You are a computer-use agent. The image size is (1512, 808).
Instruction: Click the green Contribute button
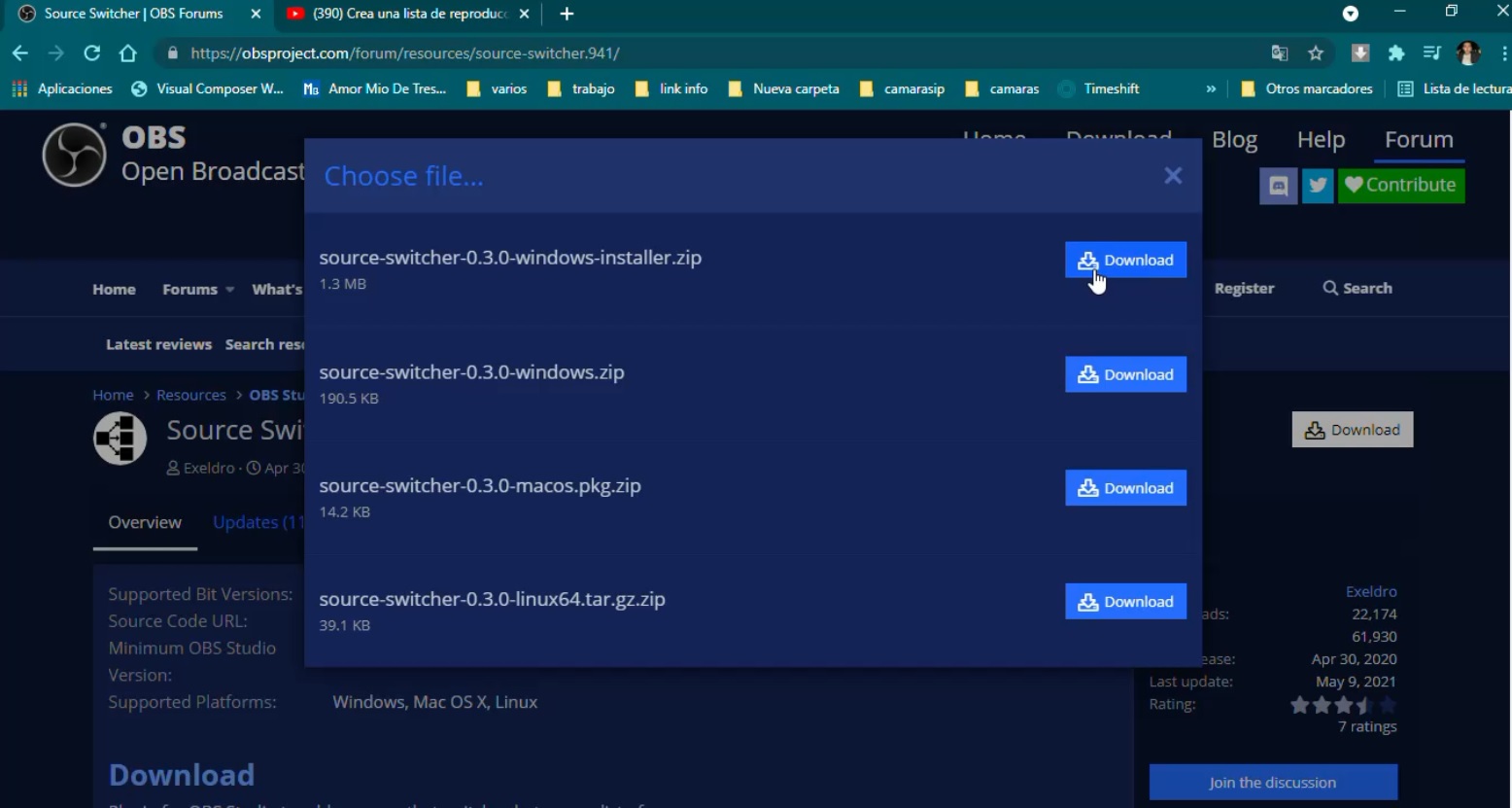tap(1401, 186)
